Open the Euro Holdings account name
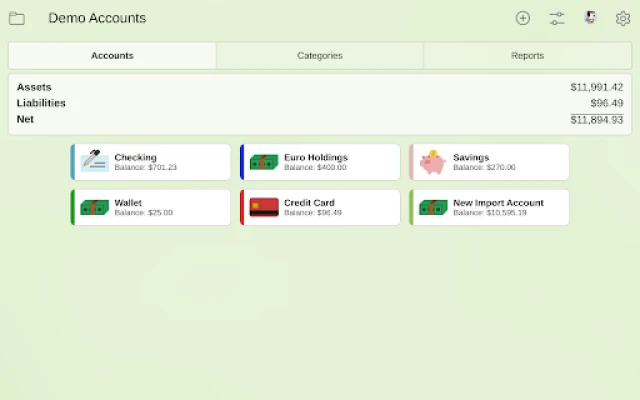The height and width of the screenshot is (400, 640). click(x=315, y=157)
